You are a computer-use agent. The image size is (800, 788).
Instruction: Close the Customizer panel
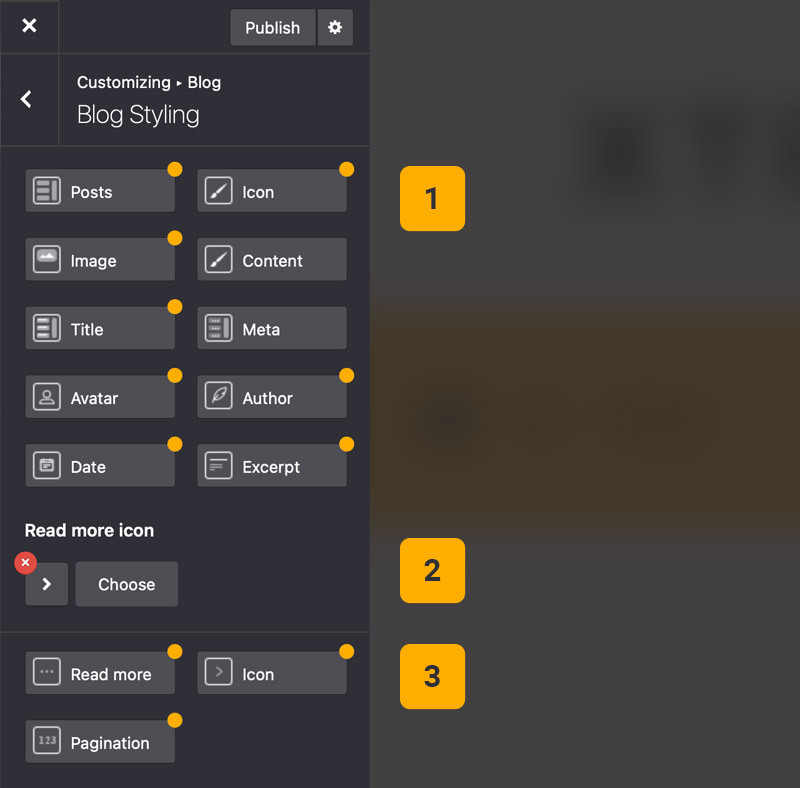(x=29, y=26)
